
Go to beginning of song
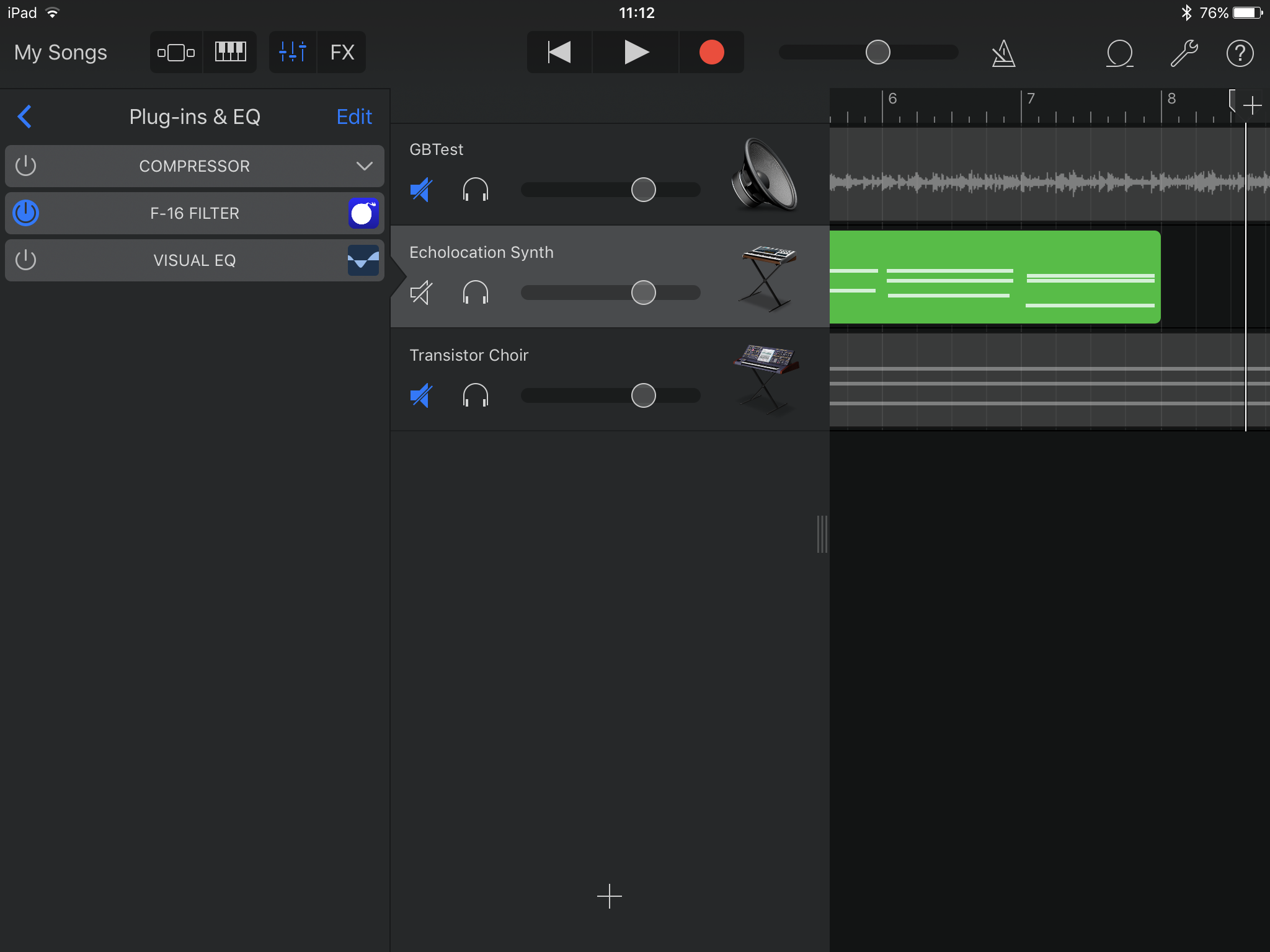[559, 53]
